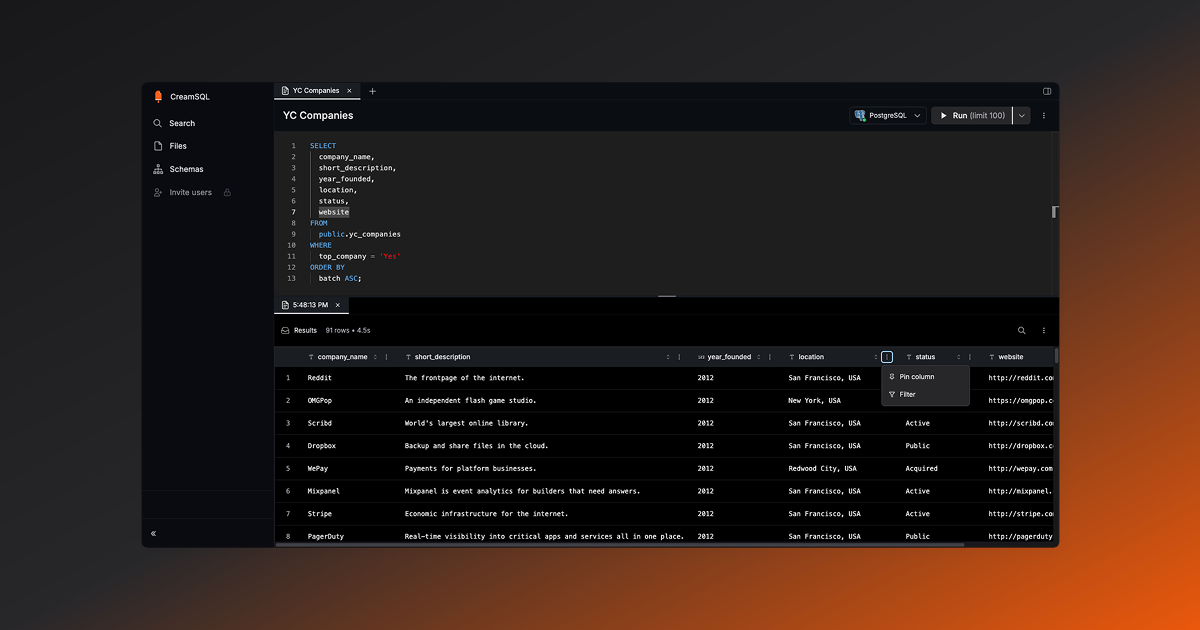This screenshot has width=1200, height=630.
Task: Open the PostgreSQL connection dropdown
Action: coord(888,115)
